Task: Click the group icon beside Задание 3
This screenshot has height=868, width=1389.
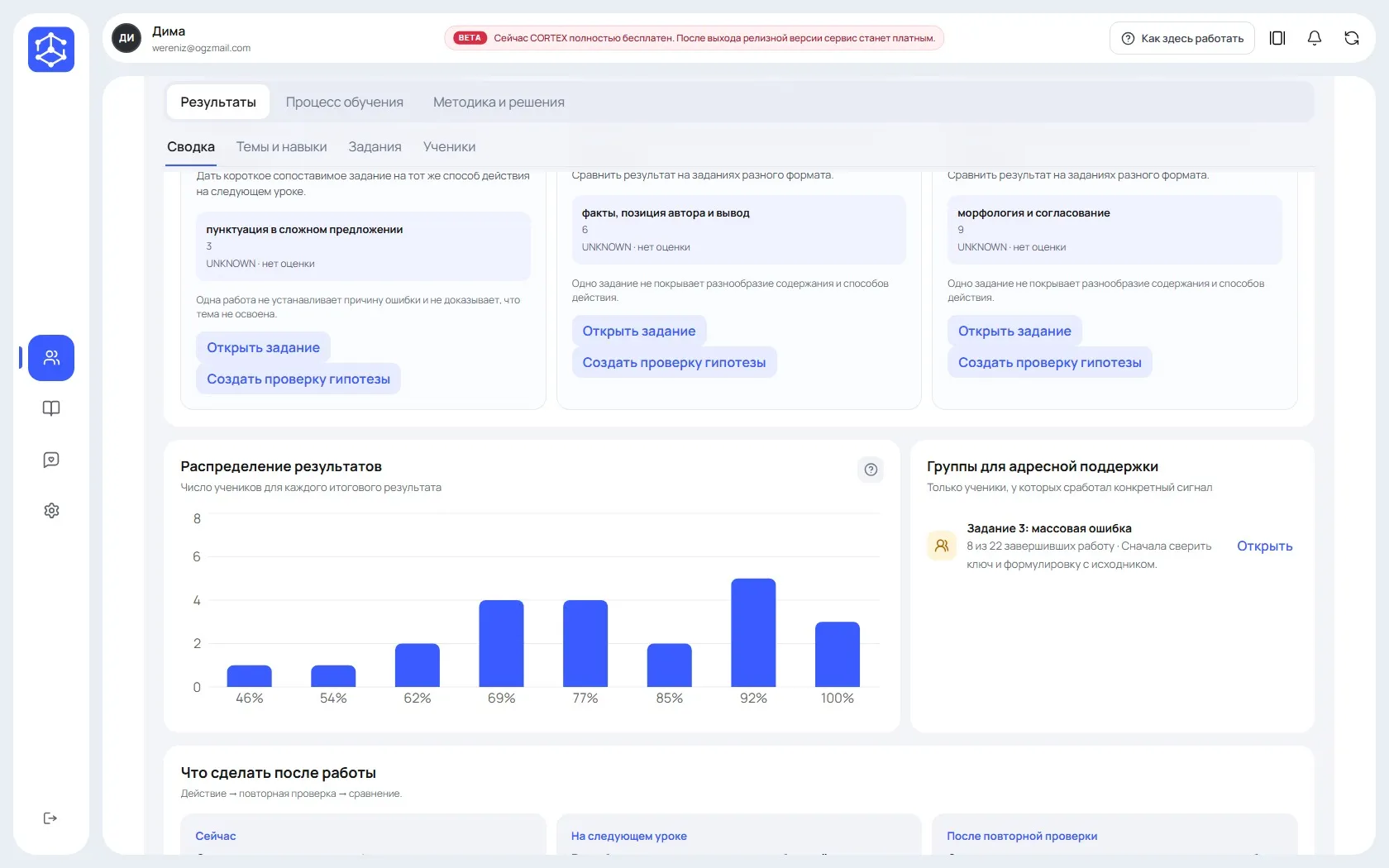Action: point(942,546)
